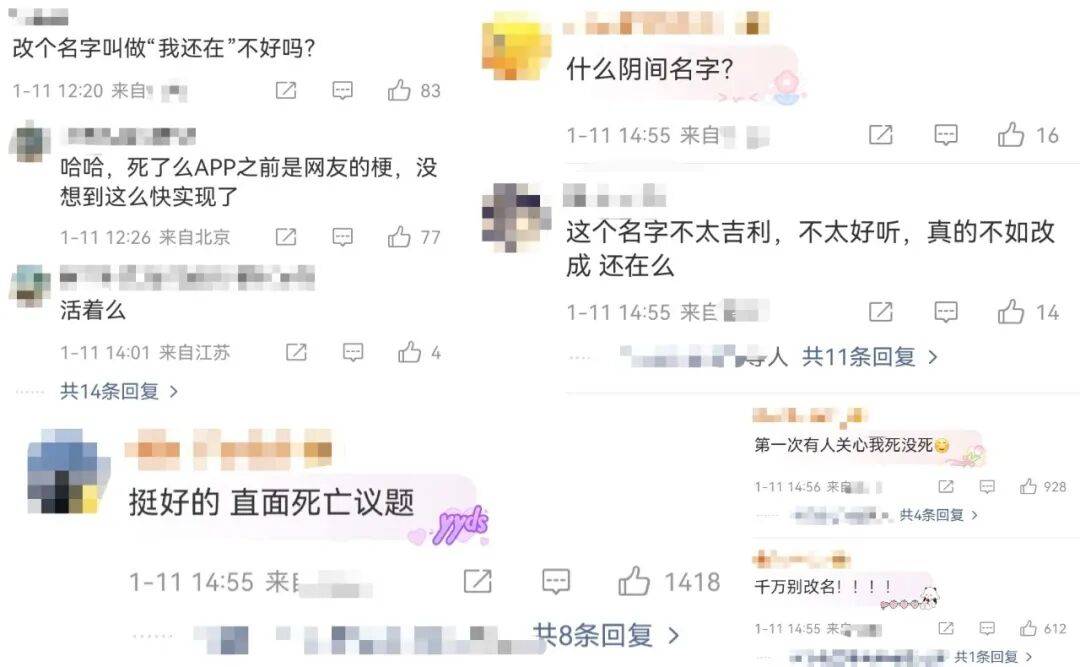Open the 共4条回复 reply thread
This screenshot has height=667, width=1080.
pyautogui.click(x=938, y=515)
